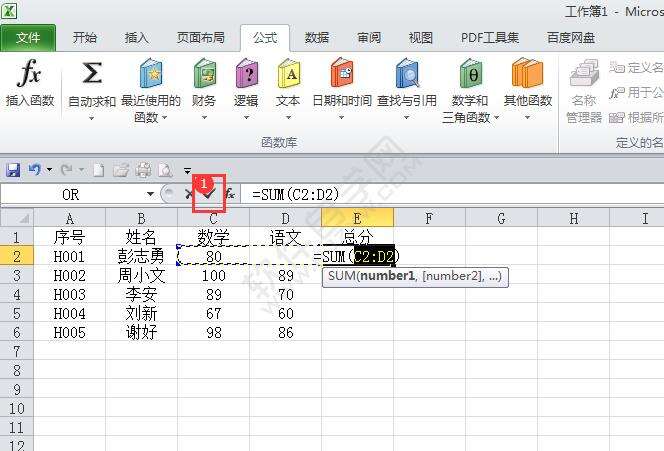Switch to the 百度网盘 tab
This screenshot has height=451, width=664.
click(571, 38)
